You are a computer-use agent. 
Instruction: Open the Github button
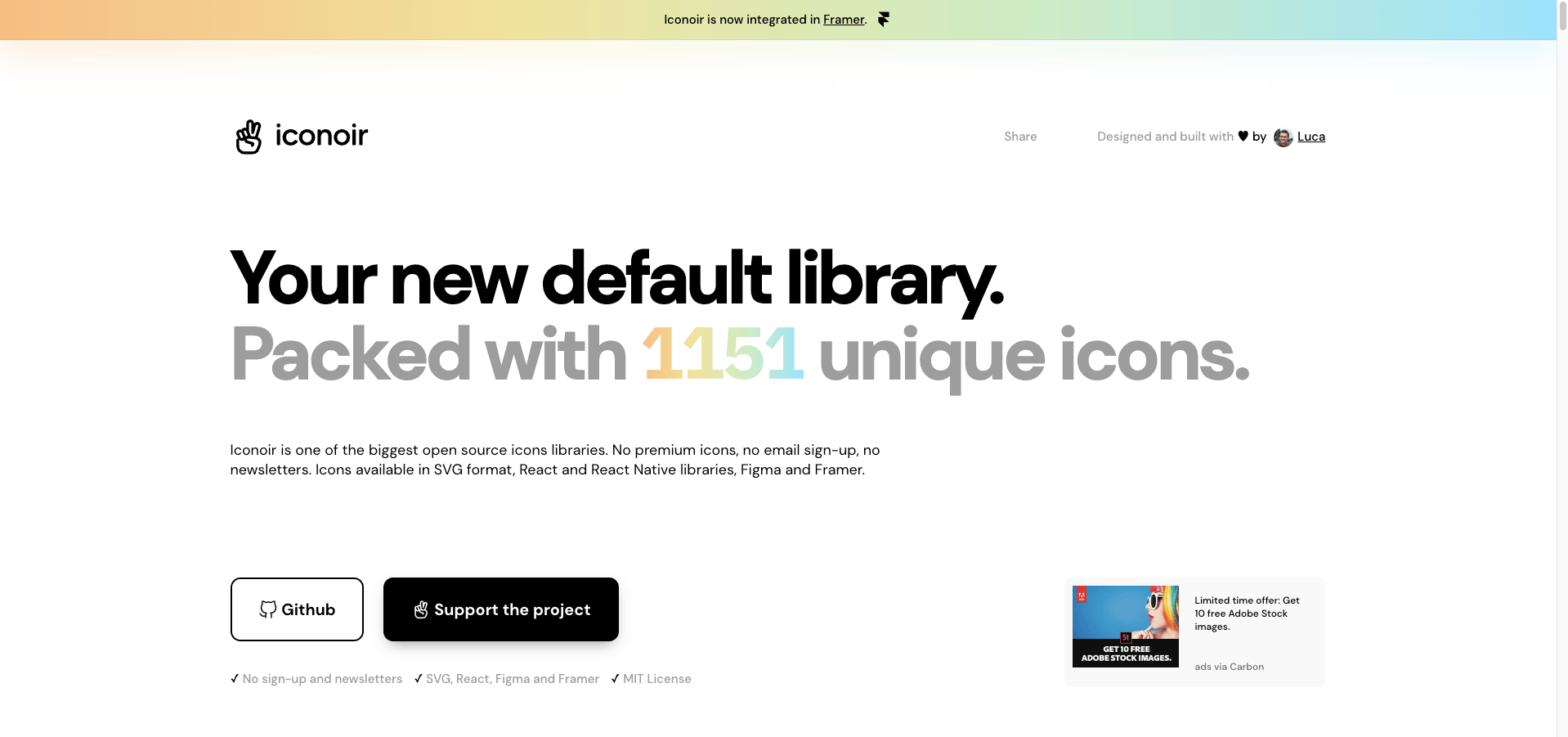click(x=297, y=609)
